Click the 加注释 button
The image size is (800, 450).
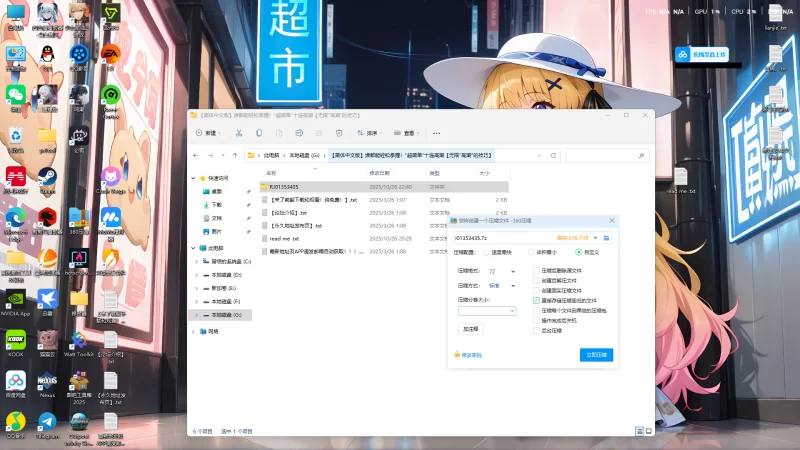(470, 328)
